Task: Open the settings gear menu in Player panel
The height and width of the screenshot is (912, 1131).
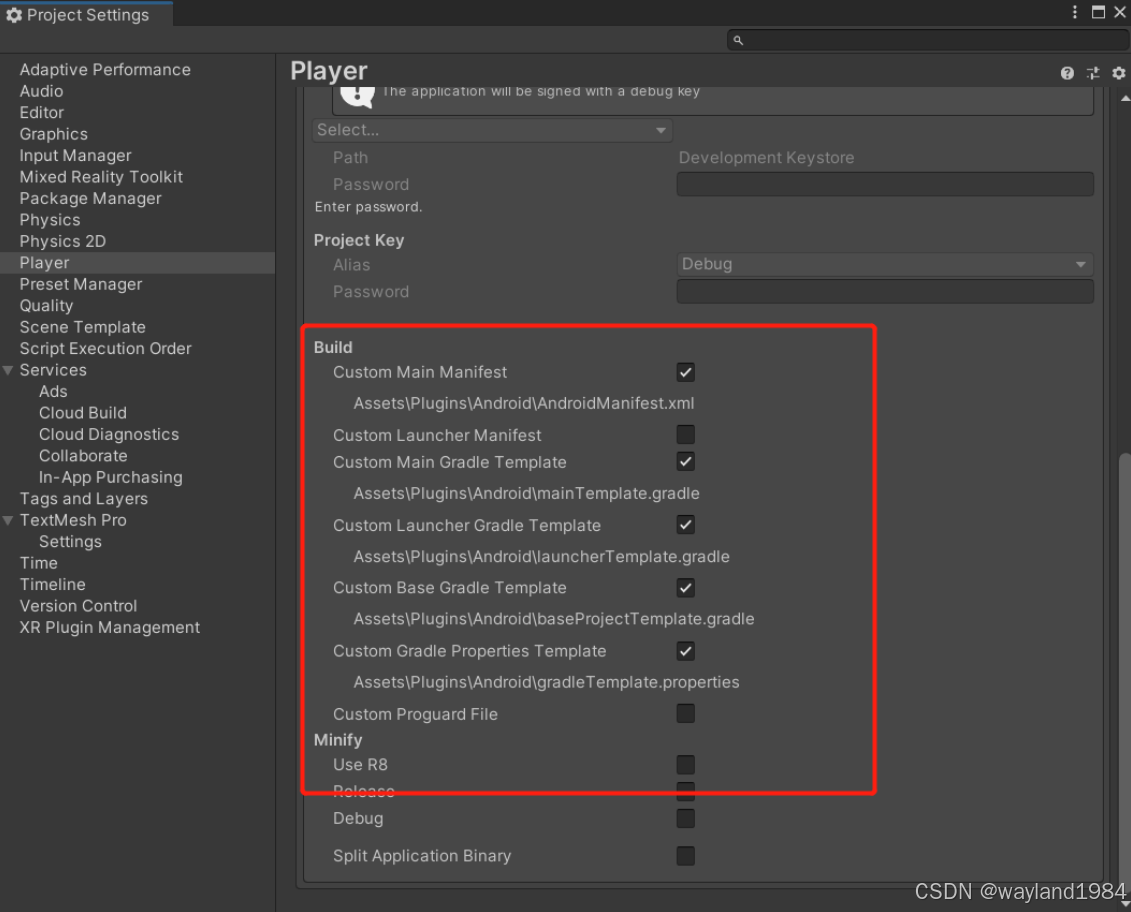Action: [1118, 72]
